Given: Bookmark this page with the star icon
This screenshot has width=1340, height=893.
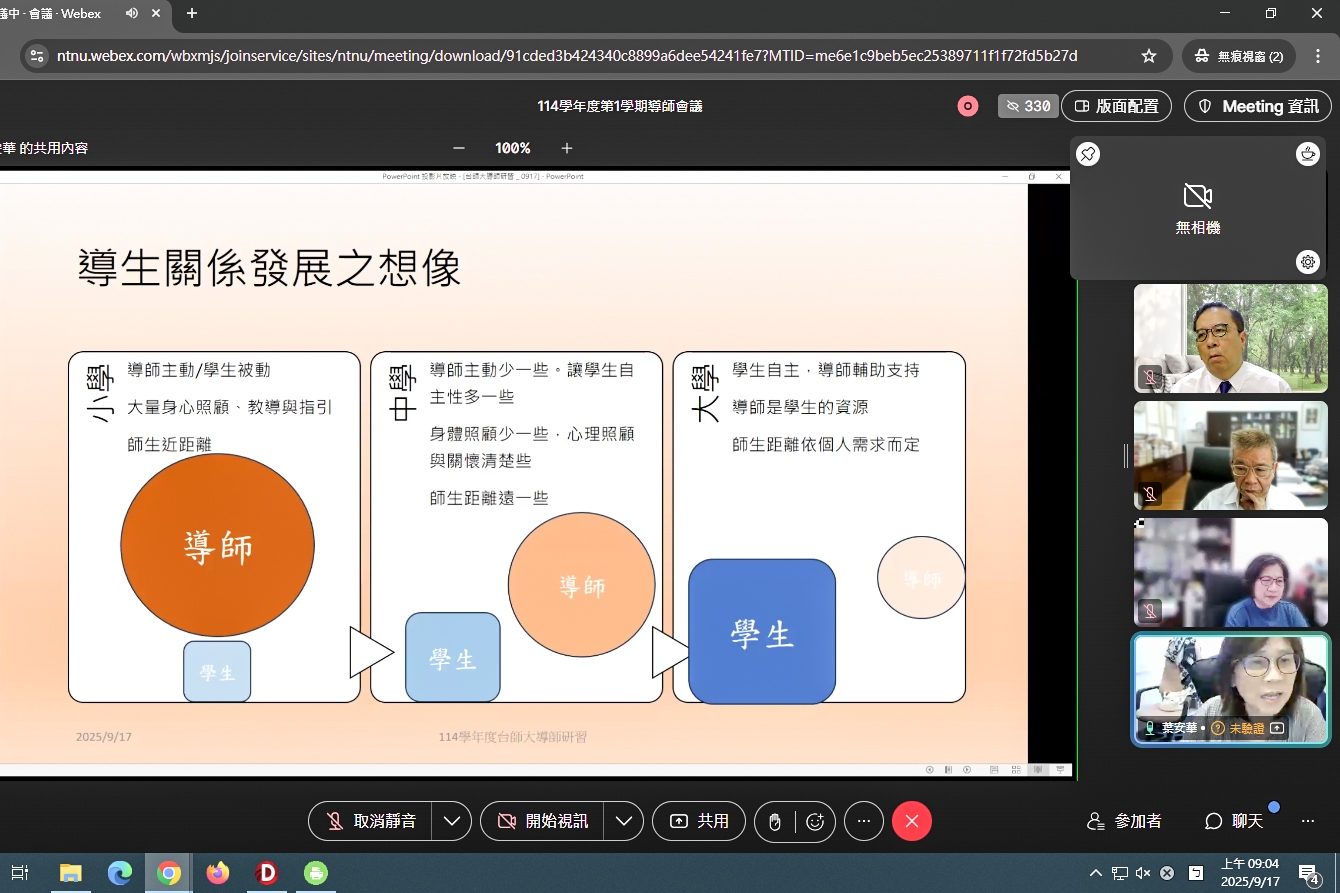Looking at the screenshot, I should 1149,56.
